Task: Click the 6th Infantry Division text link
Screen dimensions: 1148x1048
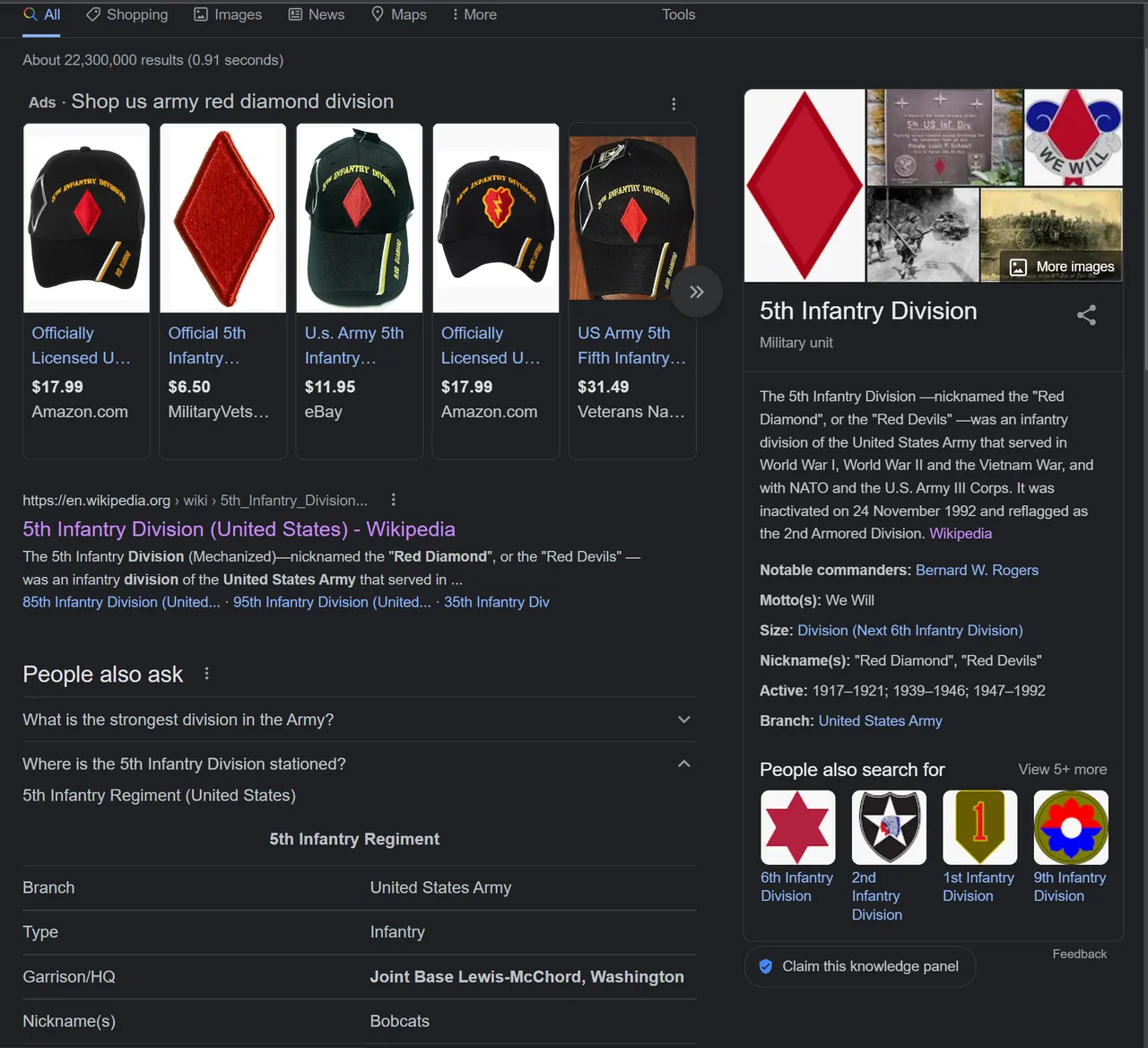Action: pos(796,886)
